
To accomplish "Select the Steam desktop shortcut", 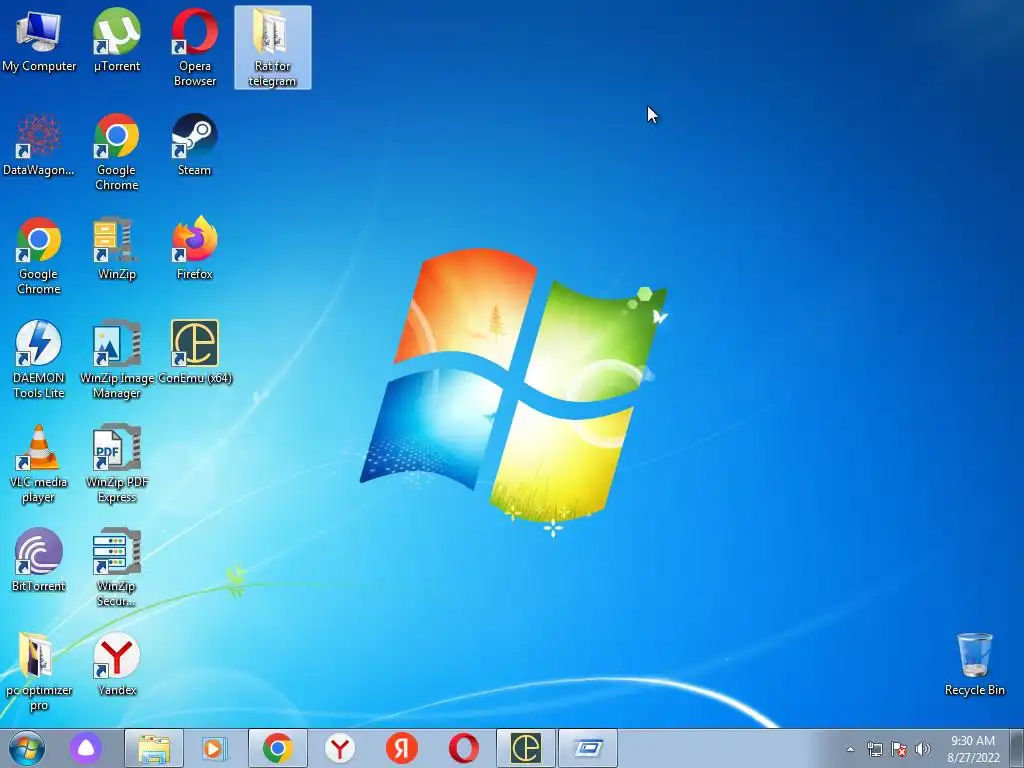I will pyautogui.click(x=194, y=146).
